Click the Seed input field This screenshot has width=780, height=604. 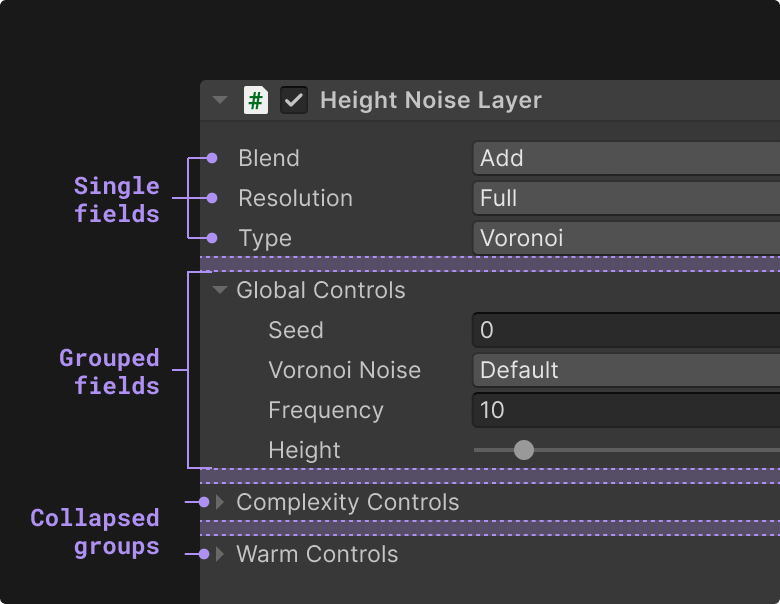[x=626, y=330]
